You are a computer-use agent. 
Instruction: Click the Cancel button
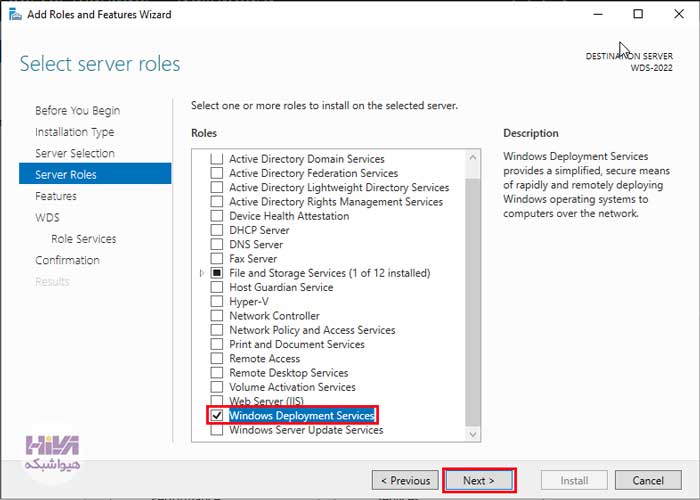point(648,480)
